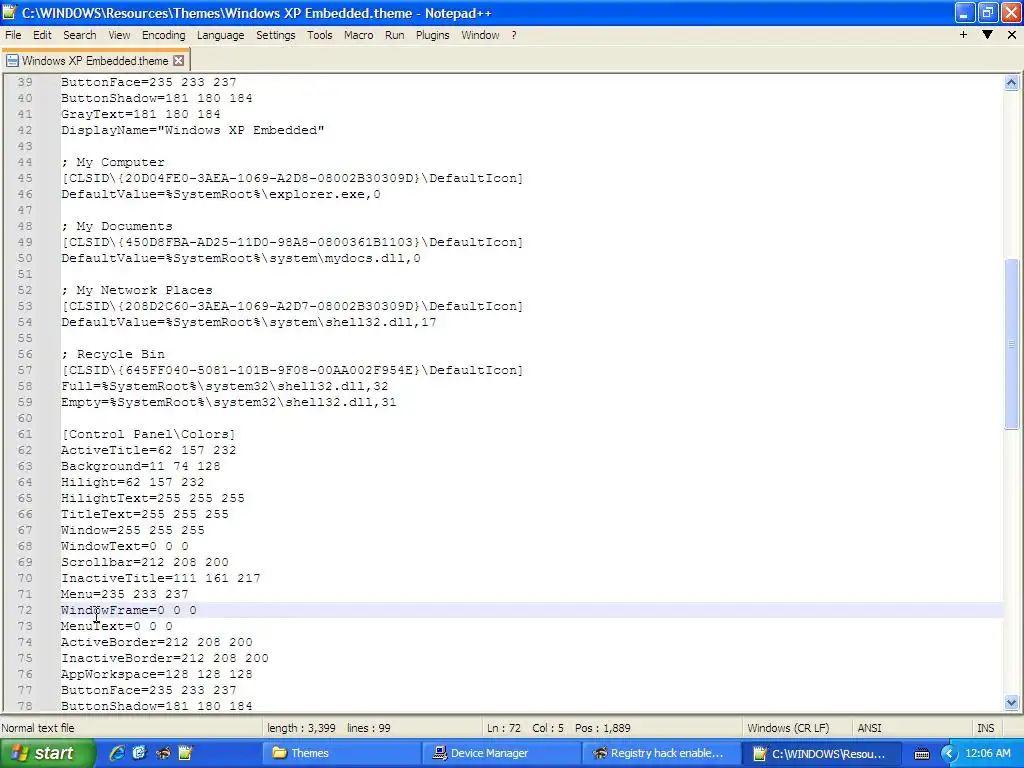Screen dimensions: 1024x768
Task: Open the Settings menu
Action: coord(276,35)
